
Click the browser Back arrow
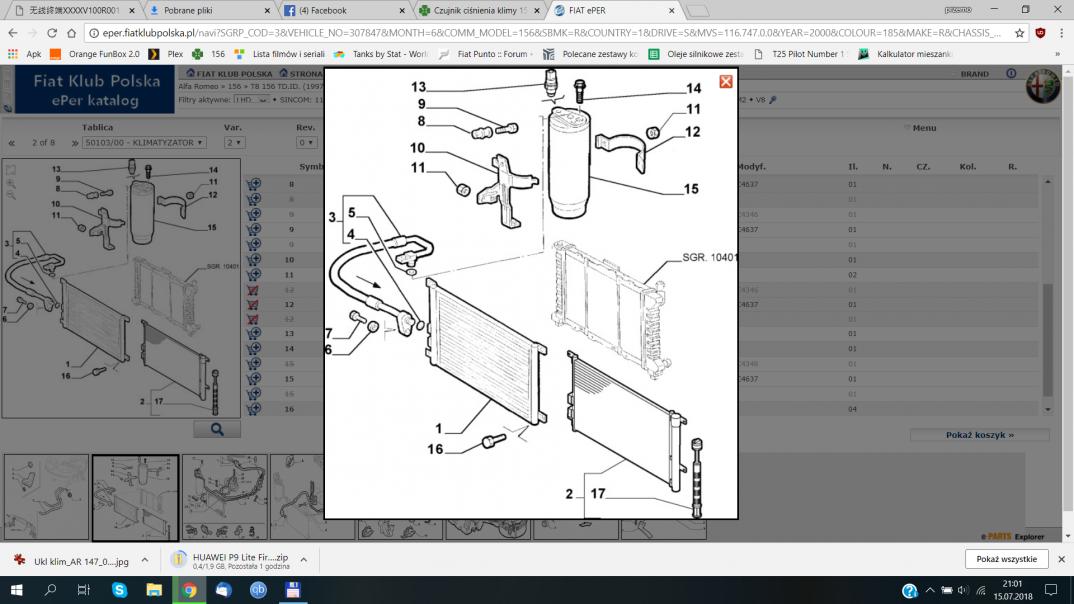13,33
